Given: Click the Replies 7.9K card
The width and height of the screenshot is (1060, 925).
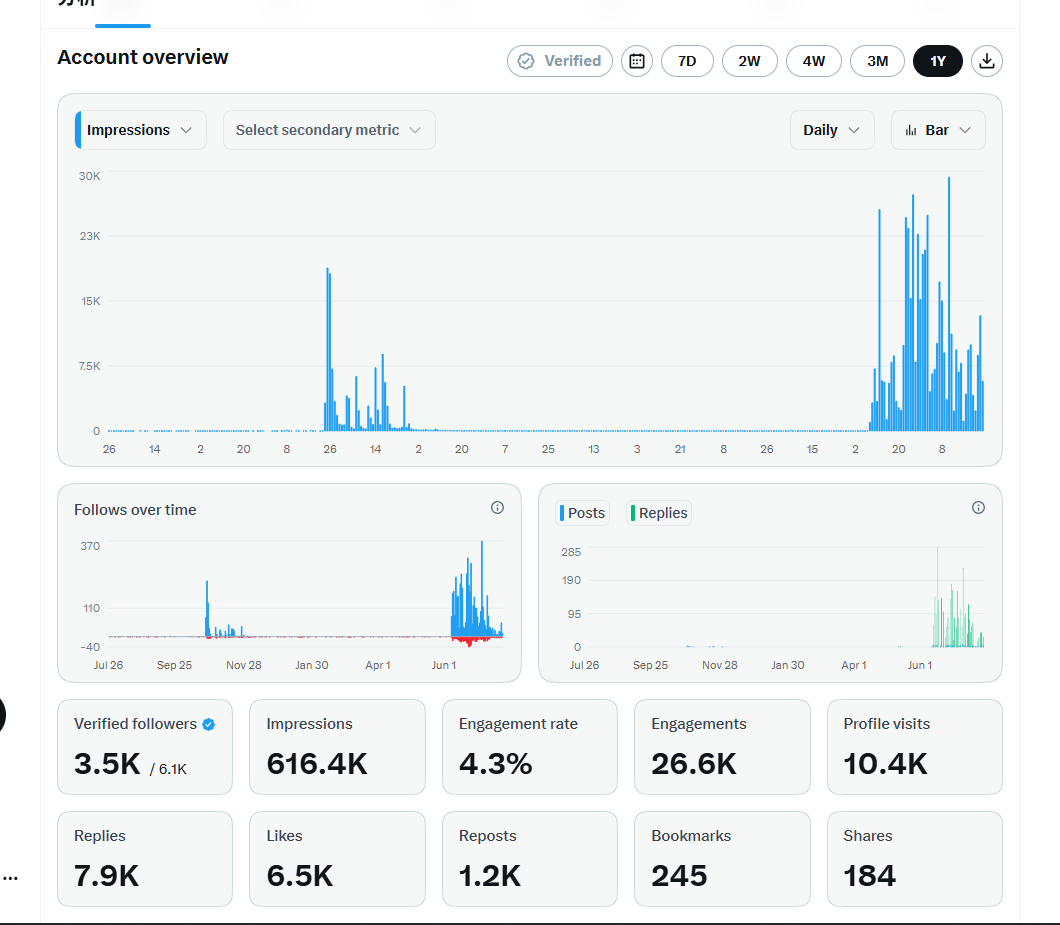Looking at the screenshot, I should (x=145, y=859).
